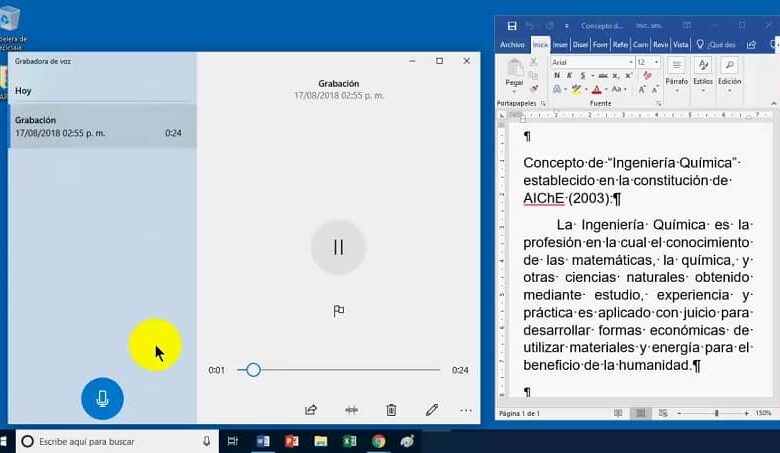Share the recording
This screenshot has width=780, height=453.
311,410
